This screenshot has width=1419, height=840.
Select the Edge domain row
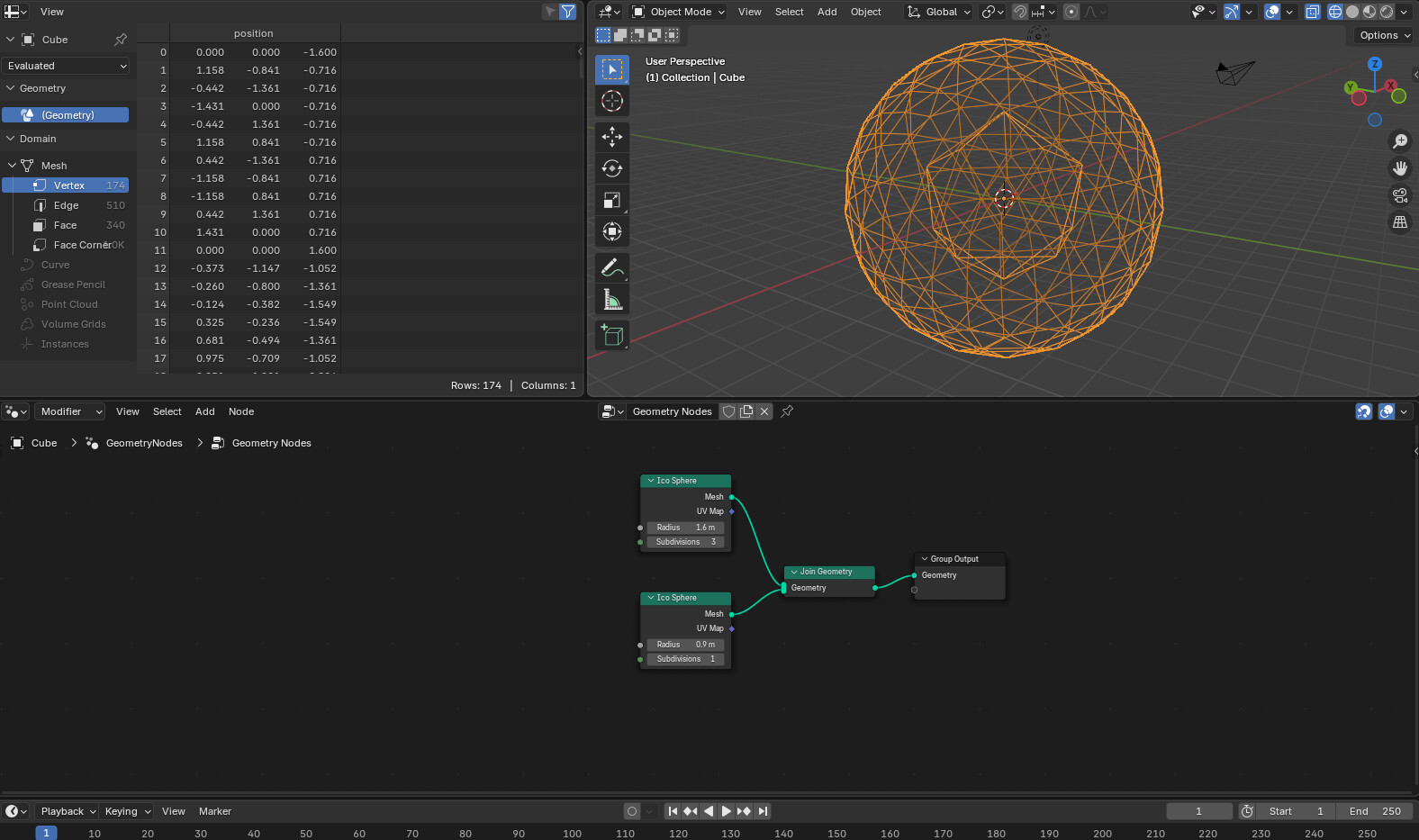coord(67,205)
